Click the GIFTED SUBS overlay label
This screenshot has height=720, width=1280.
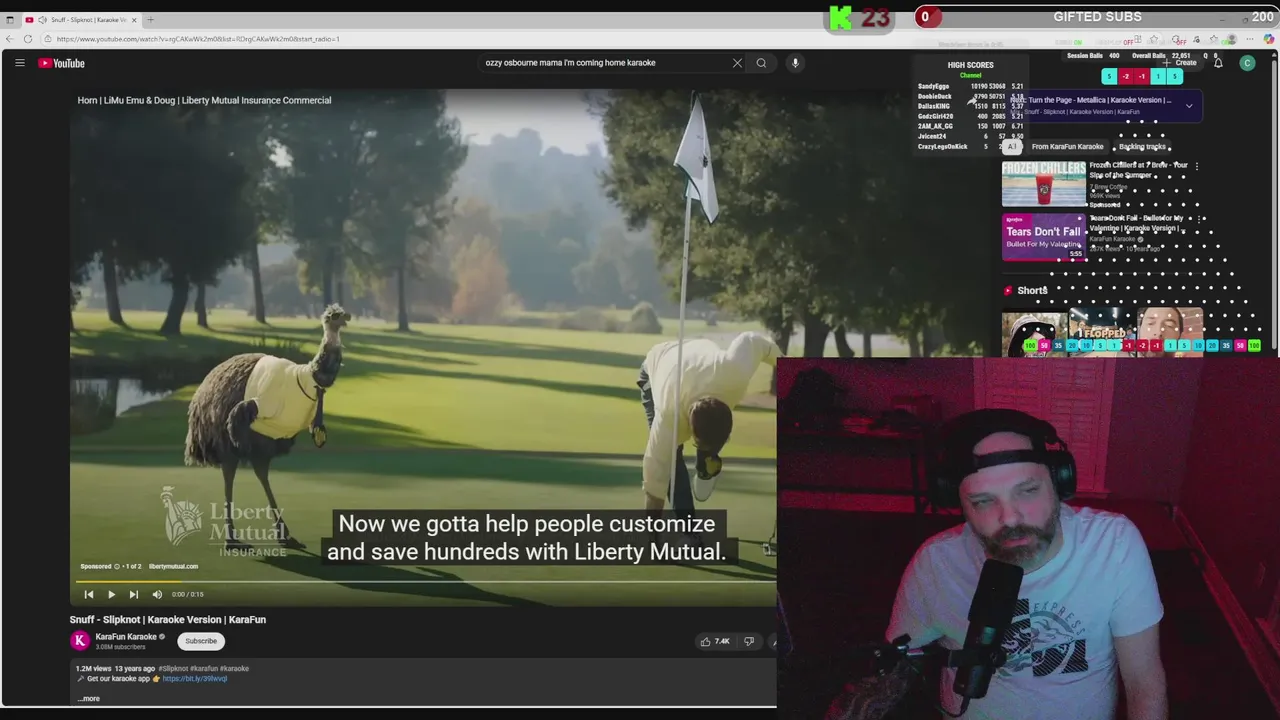point(1097,17)
